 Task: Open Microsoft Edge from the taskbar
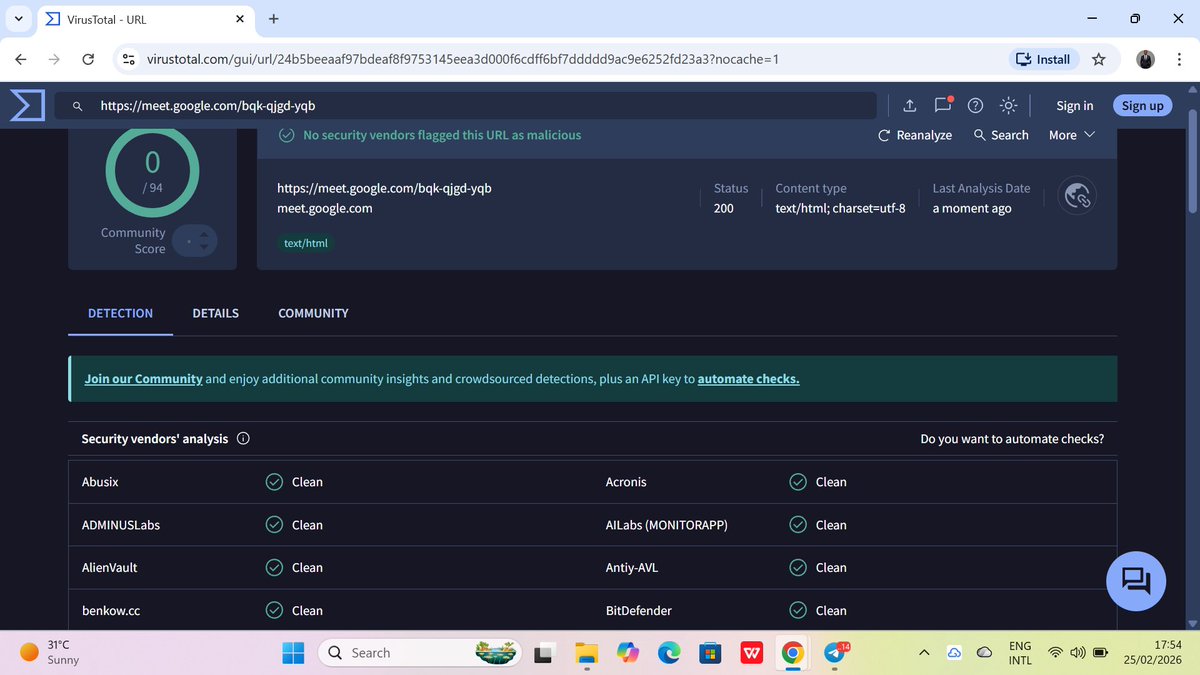(x=668, y=653)
